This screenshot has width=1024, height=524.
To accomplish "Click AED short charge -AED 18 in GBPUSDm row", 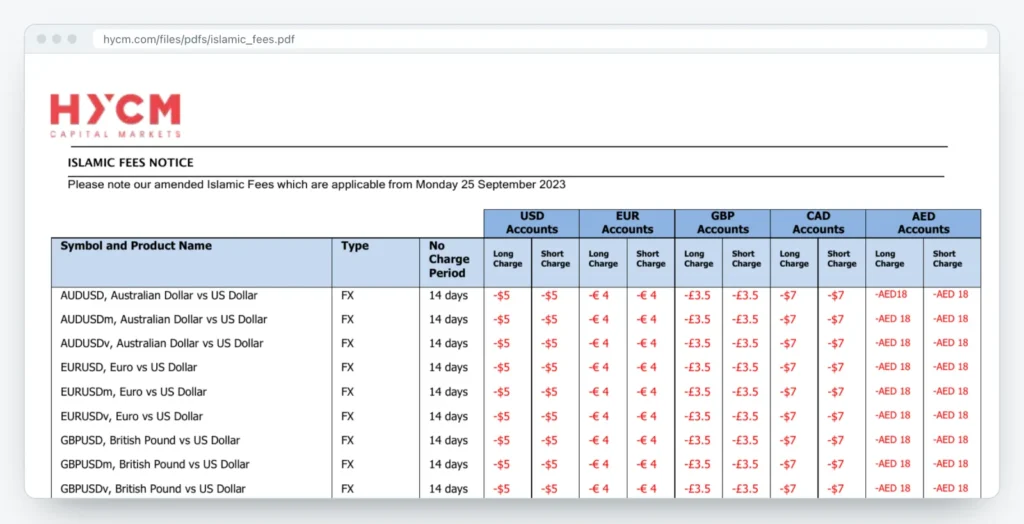I will 950,464.
